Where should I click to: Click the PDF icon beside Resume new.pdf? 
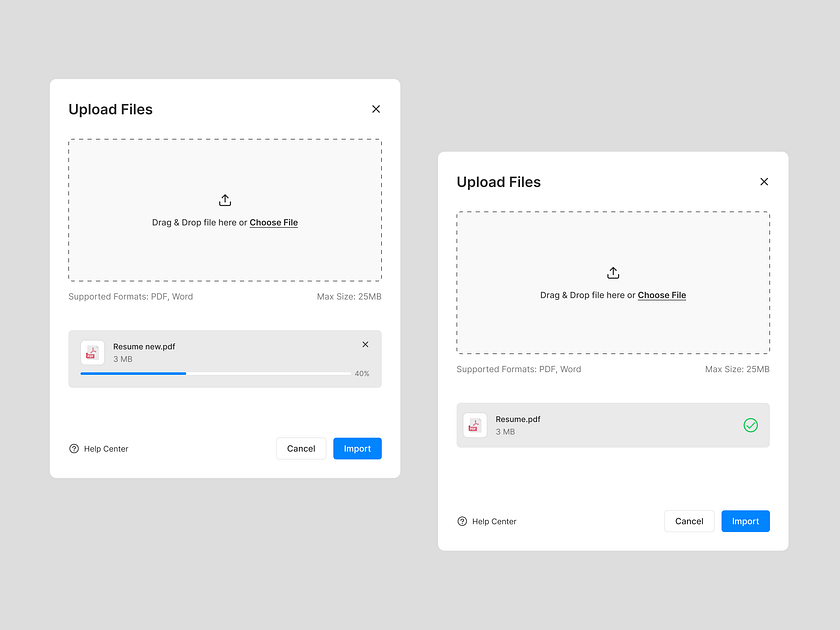point(92,352)
